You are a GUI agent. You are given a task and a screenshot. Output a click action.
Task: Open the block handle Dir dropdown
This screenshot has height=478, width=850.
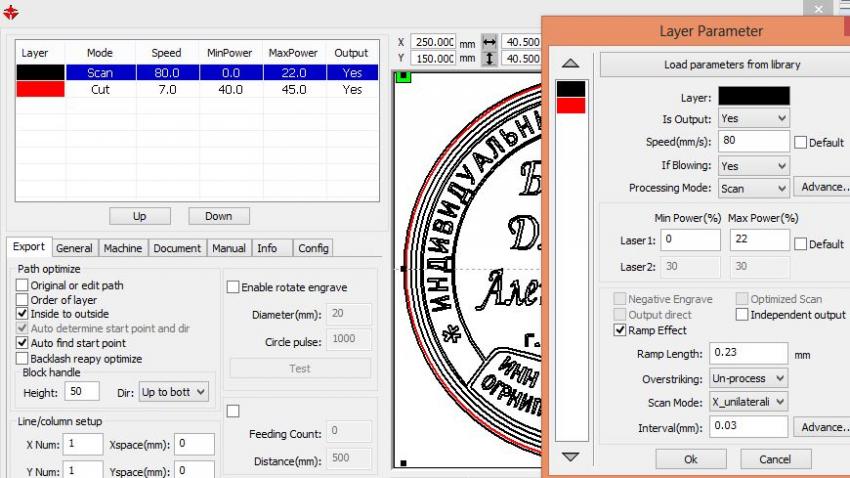(x=173, y=392)
